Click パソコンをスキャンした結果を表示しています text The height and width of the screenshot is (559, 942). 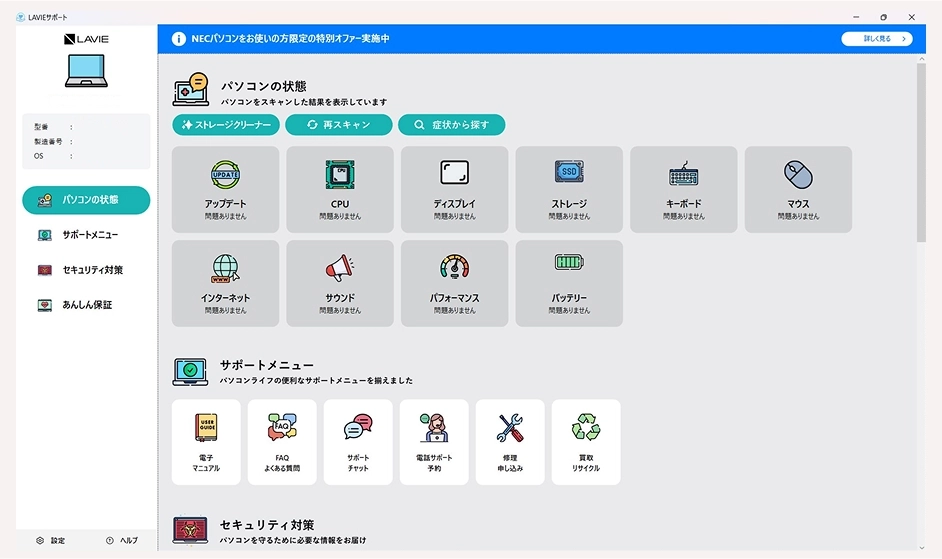point(304,102)
